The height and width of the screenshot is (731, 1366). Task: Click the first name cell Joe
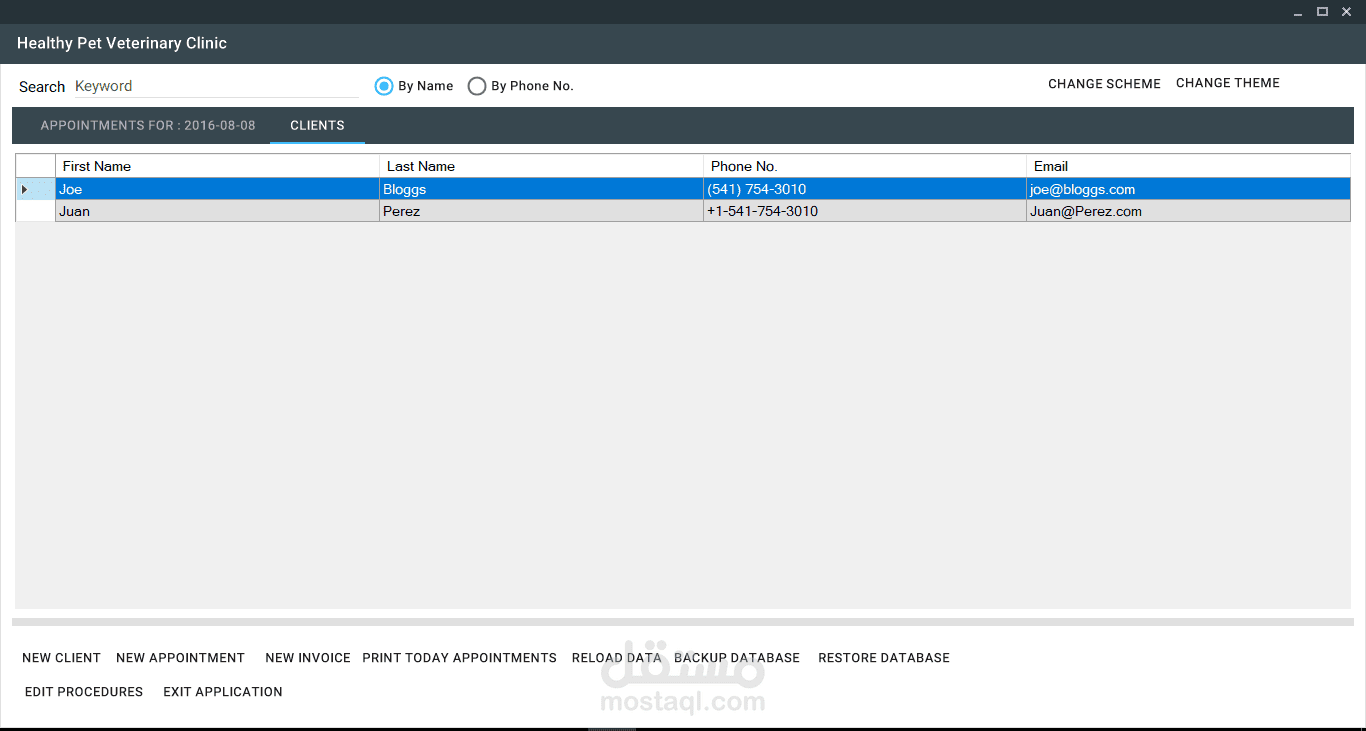(x=217, y=189)
